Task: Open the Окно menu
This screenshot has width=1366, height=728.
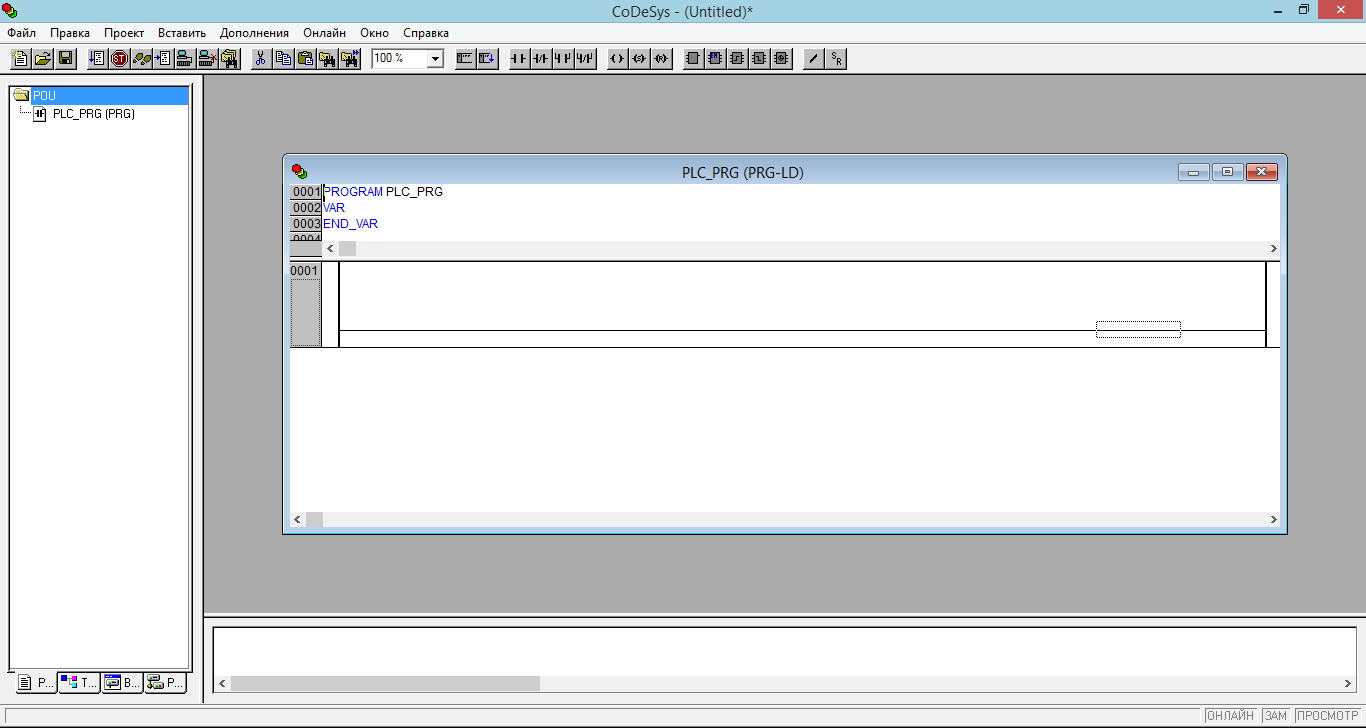Action: tap(374, 33)
